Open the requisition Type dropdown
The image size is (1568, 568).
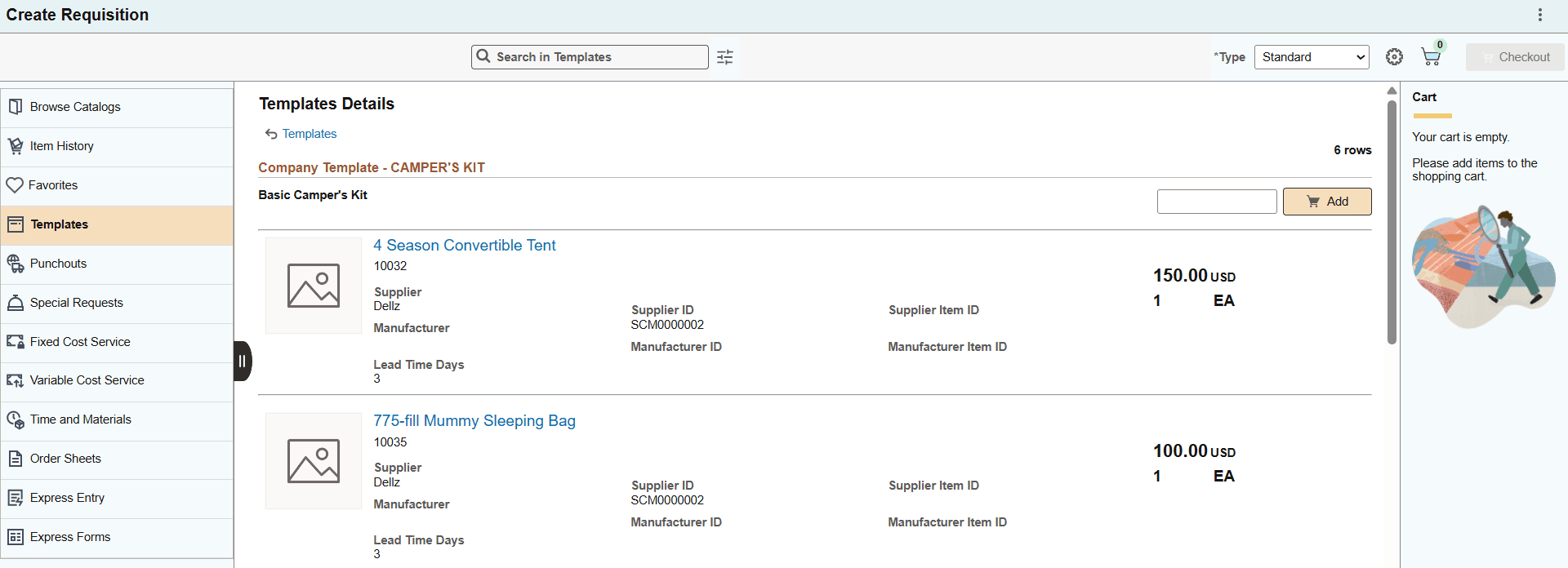click(x=1312, y=57)
